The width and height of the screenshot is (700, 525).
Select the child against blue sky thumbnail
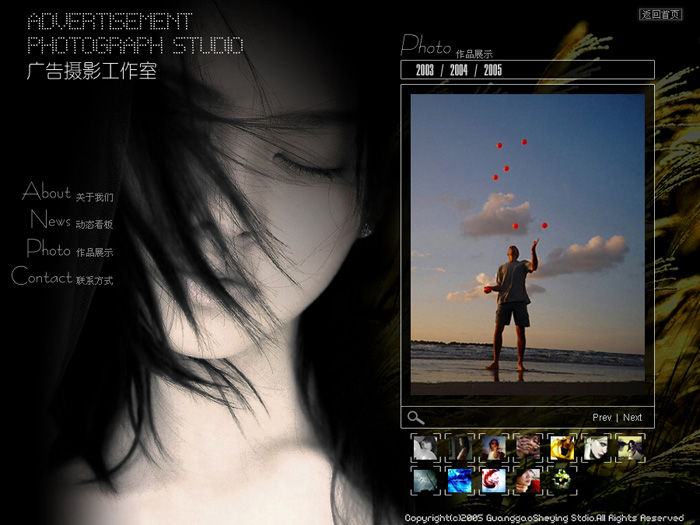pyautogui.click(x=493, y=448)
